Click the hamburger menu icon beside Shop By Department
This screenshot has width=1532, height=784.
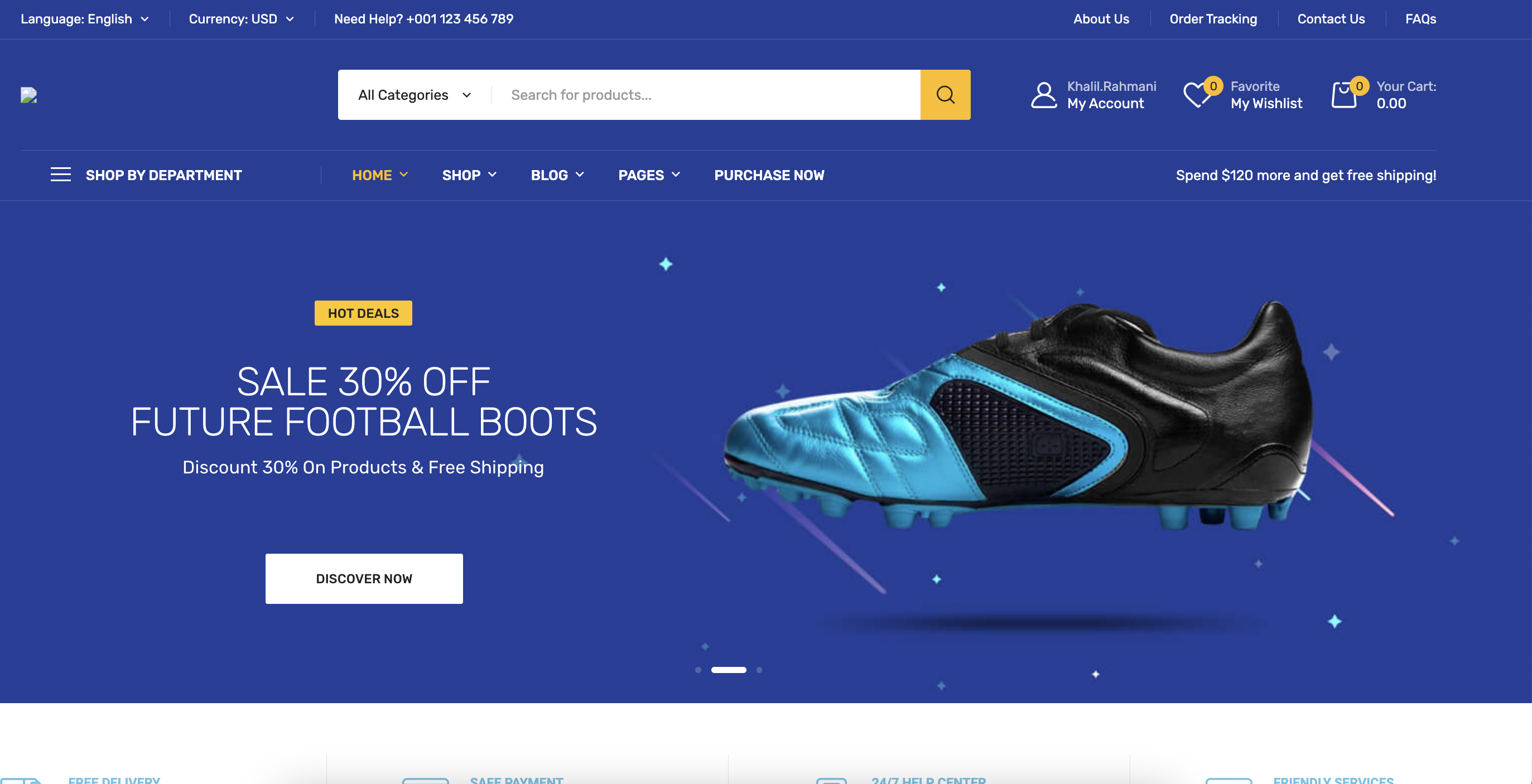pyautogui.click(x=61, y=175)
